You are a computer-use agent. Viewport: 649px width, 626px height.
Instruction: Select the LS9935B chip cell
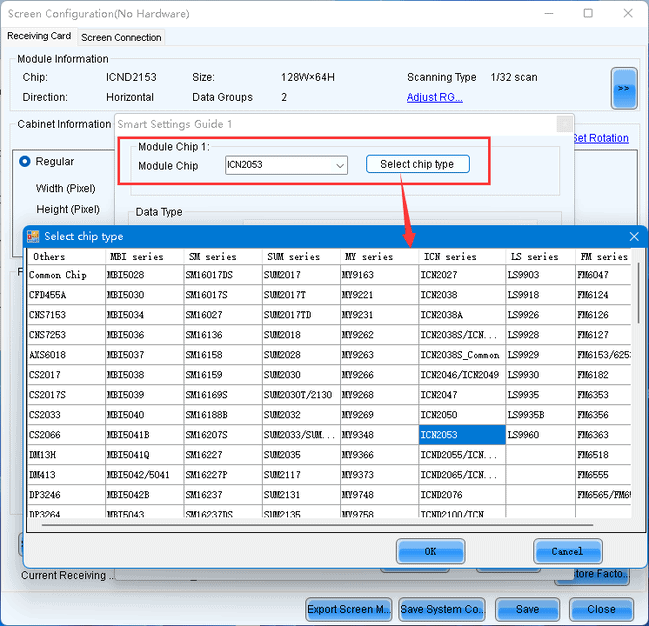540,415
